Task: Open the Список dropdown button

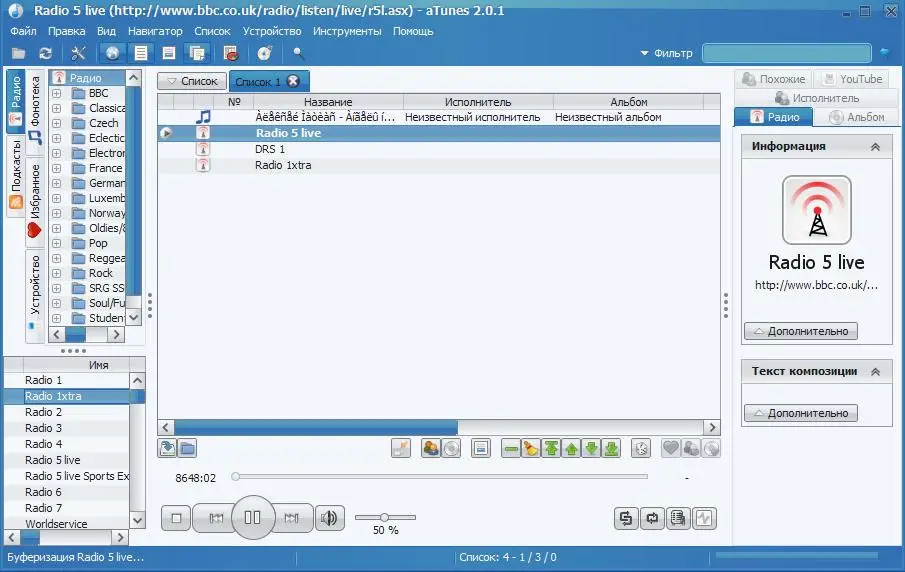Action: pyautogui.click(x=192, y=81)
